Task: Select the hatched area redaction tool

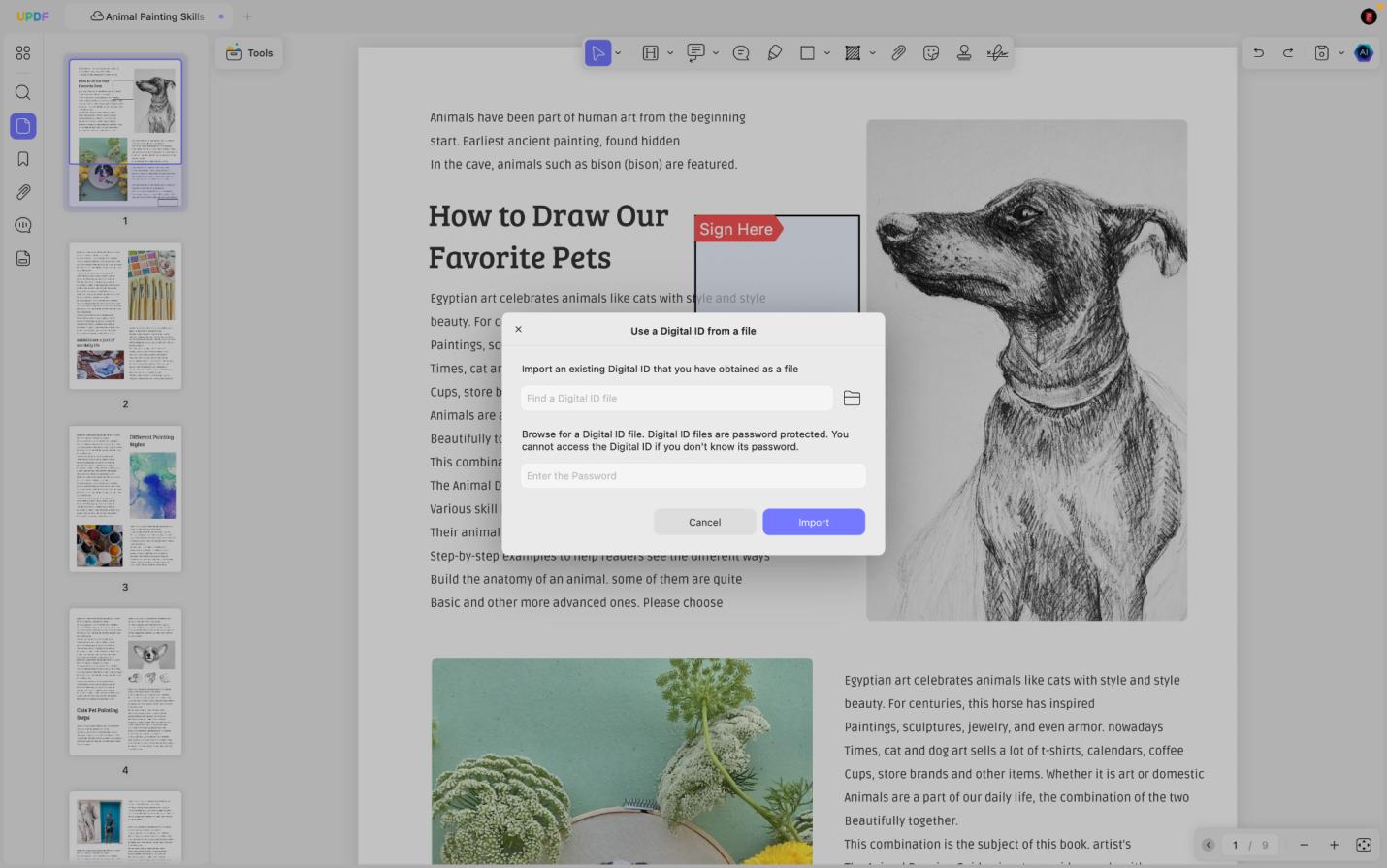Action: (x=853, y=53)
